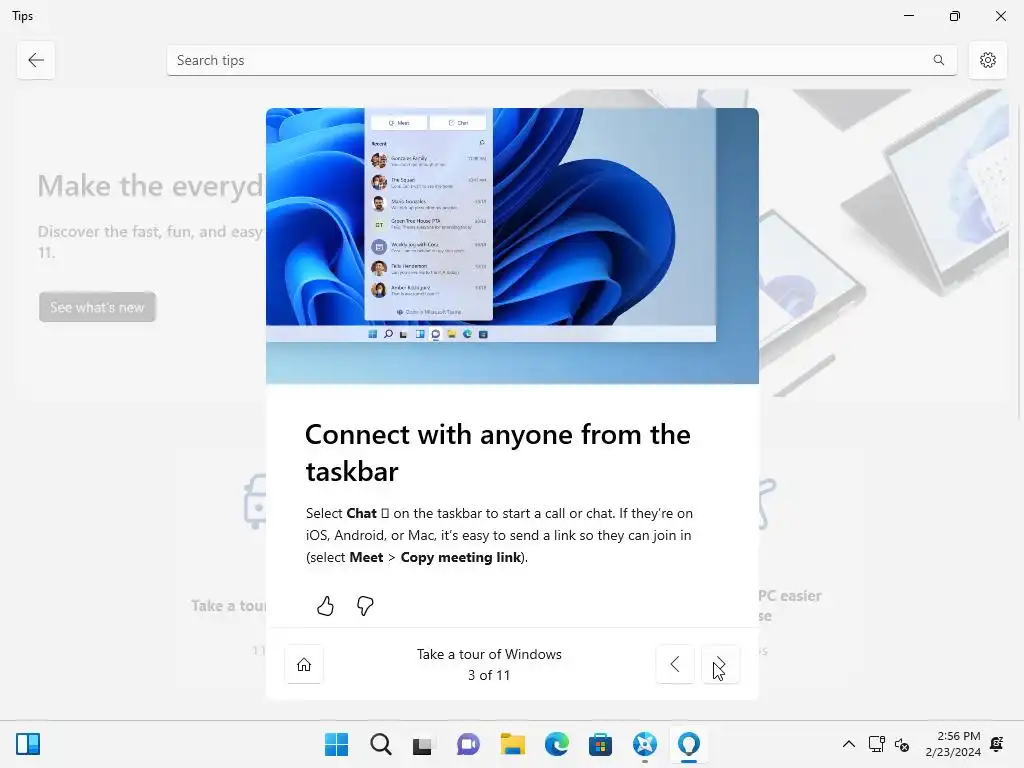Minimize the Tips window
This screenshot has width=1024, height=768.
pyautogui.click(x=908, y=16)
